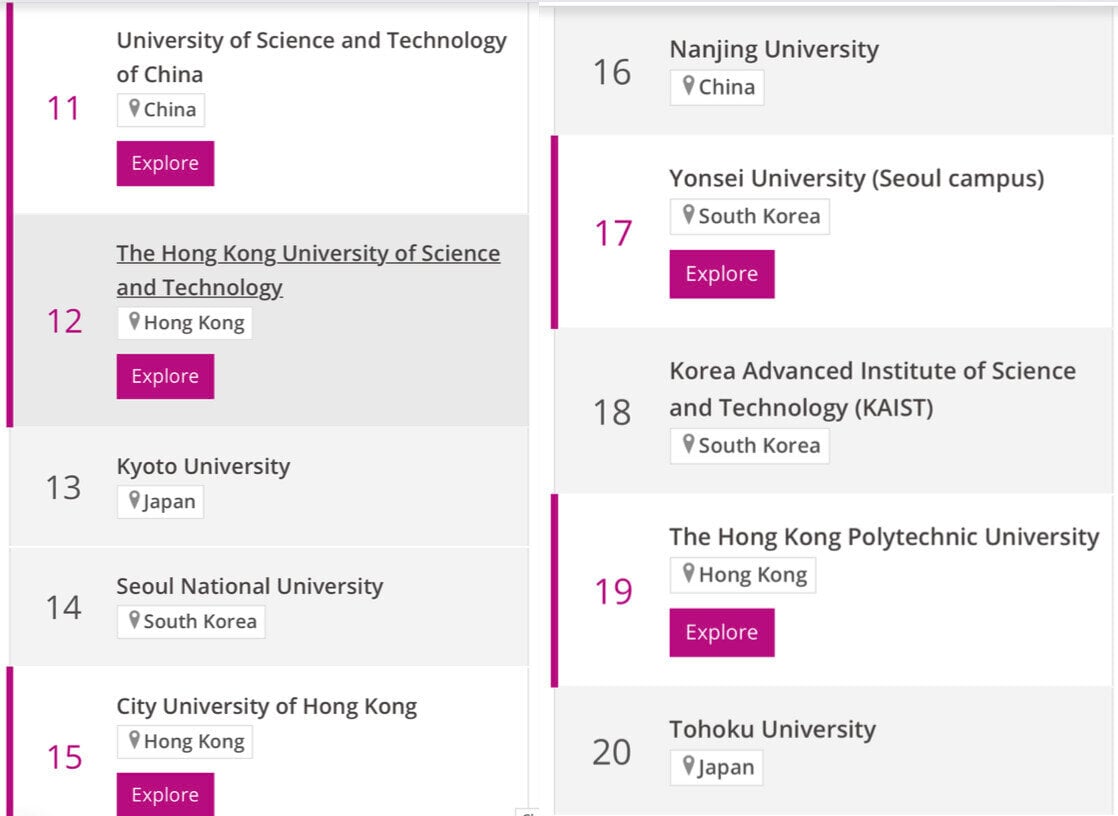
Task: Click Explore under City University of Hong Kong
Action: pos(165,794)
